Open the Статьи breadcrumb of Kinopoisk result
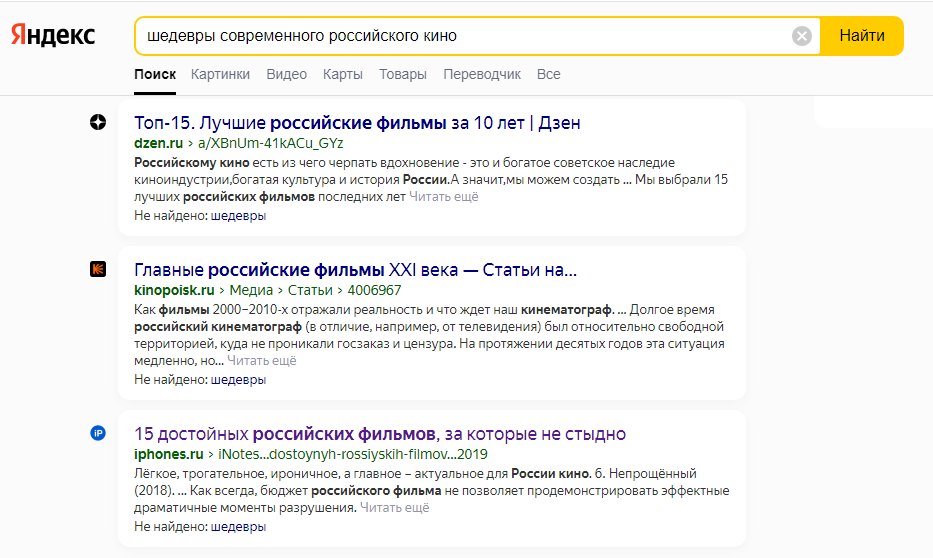 click(x=310, y=290)
